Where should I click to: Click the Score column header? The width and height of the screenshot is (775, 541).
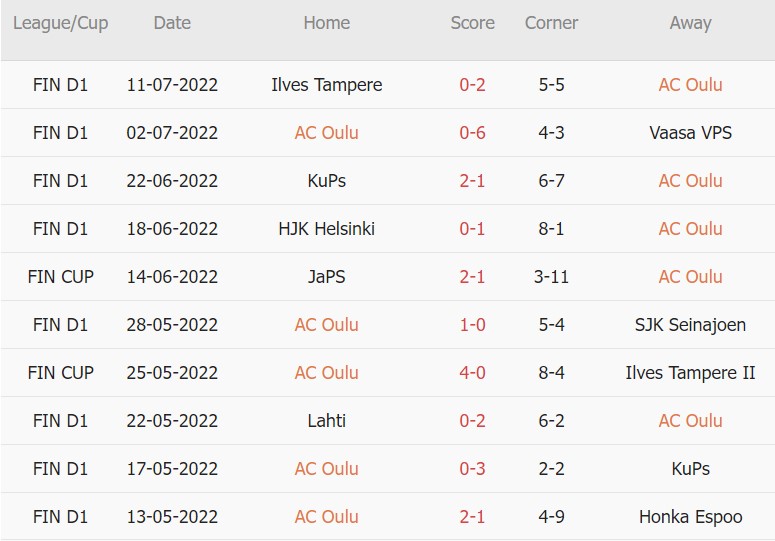(x=472, y=23)
